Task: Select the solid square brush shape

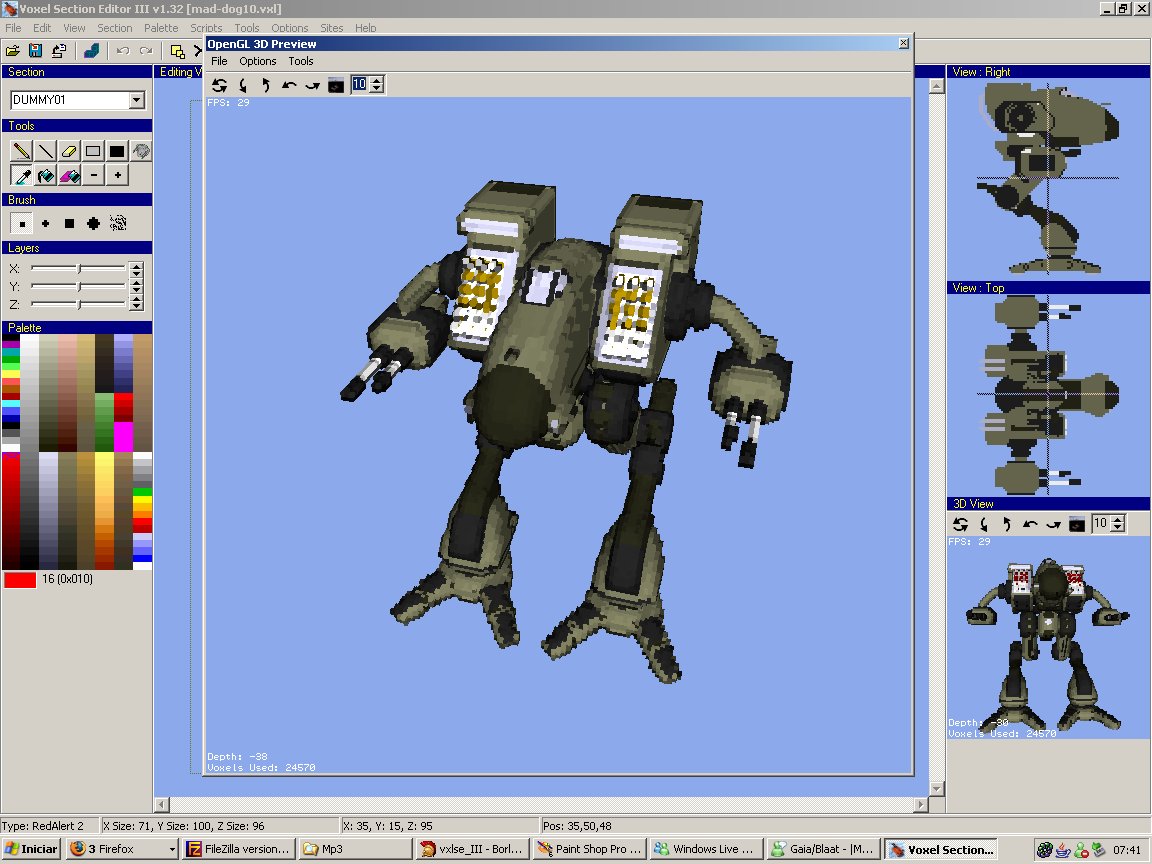Action: pyautogui.click(x=69, y=223)
